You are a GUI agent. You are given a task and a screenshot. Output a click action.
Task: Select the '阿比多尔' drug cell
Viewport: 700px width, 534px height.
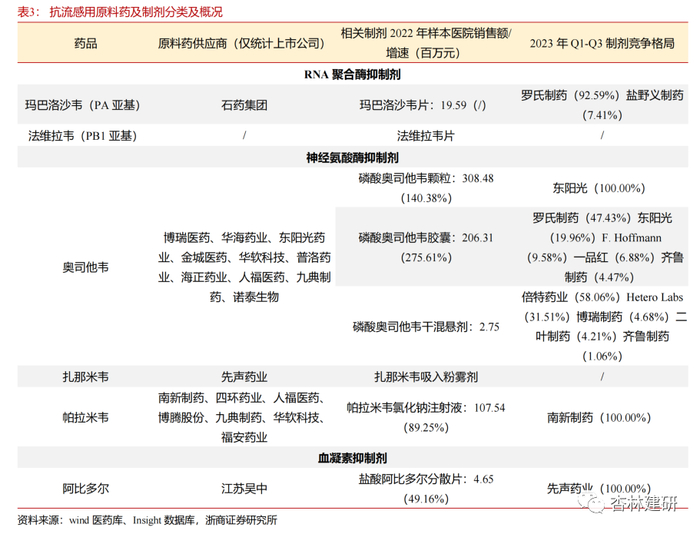[x=85, y=488]
